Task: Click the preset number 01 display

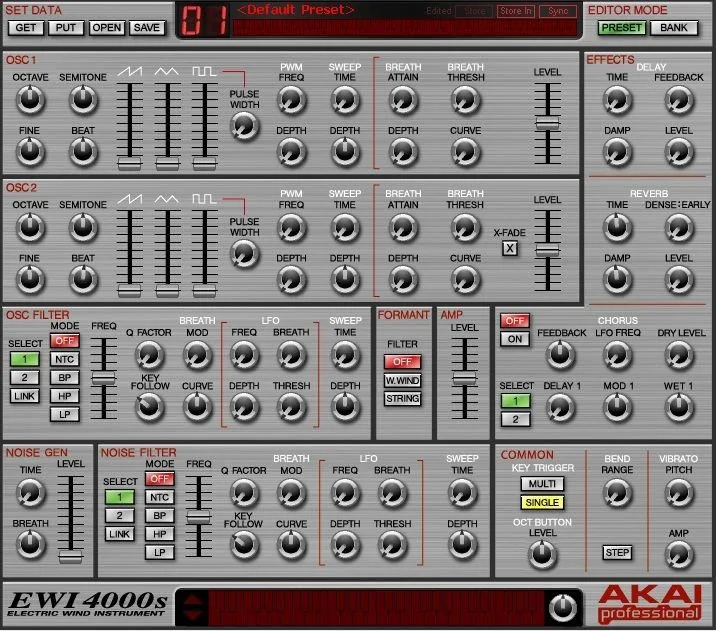Action: tap(204, 21)
